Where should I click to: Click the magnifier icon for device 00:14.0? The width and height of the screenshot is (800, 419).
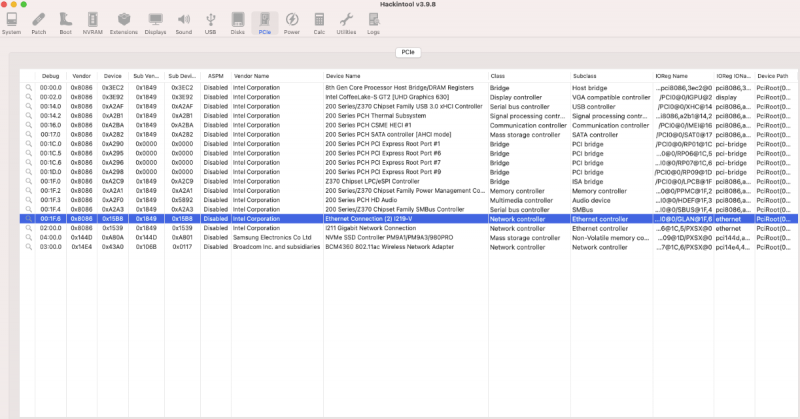click(x=29, y=106)
